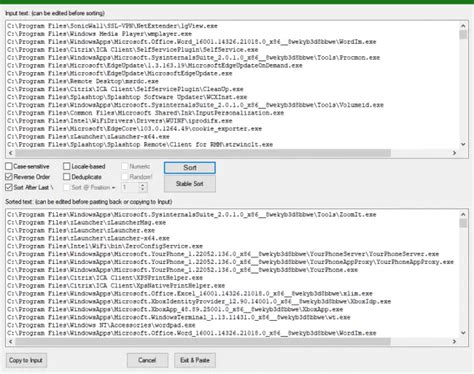Click the msrdc.exe input line
Image resolution: width=474 pixels, height=374 pixels.
pyautogui.click(x=83, y=81)
